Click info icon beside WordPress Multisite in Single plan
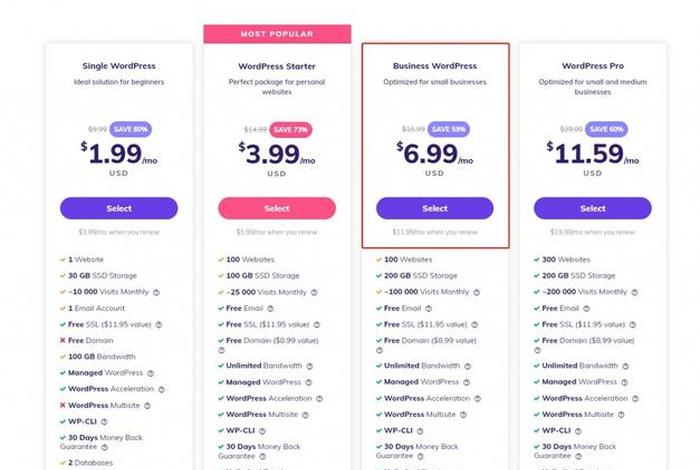The image size is (700, 470). click(147, 406)
